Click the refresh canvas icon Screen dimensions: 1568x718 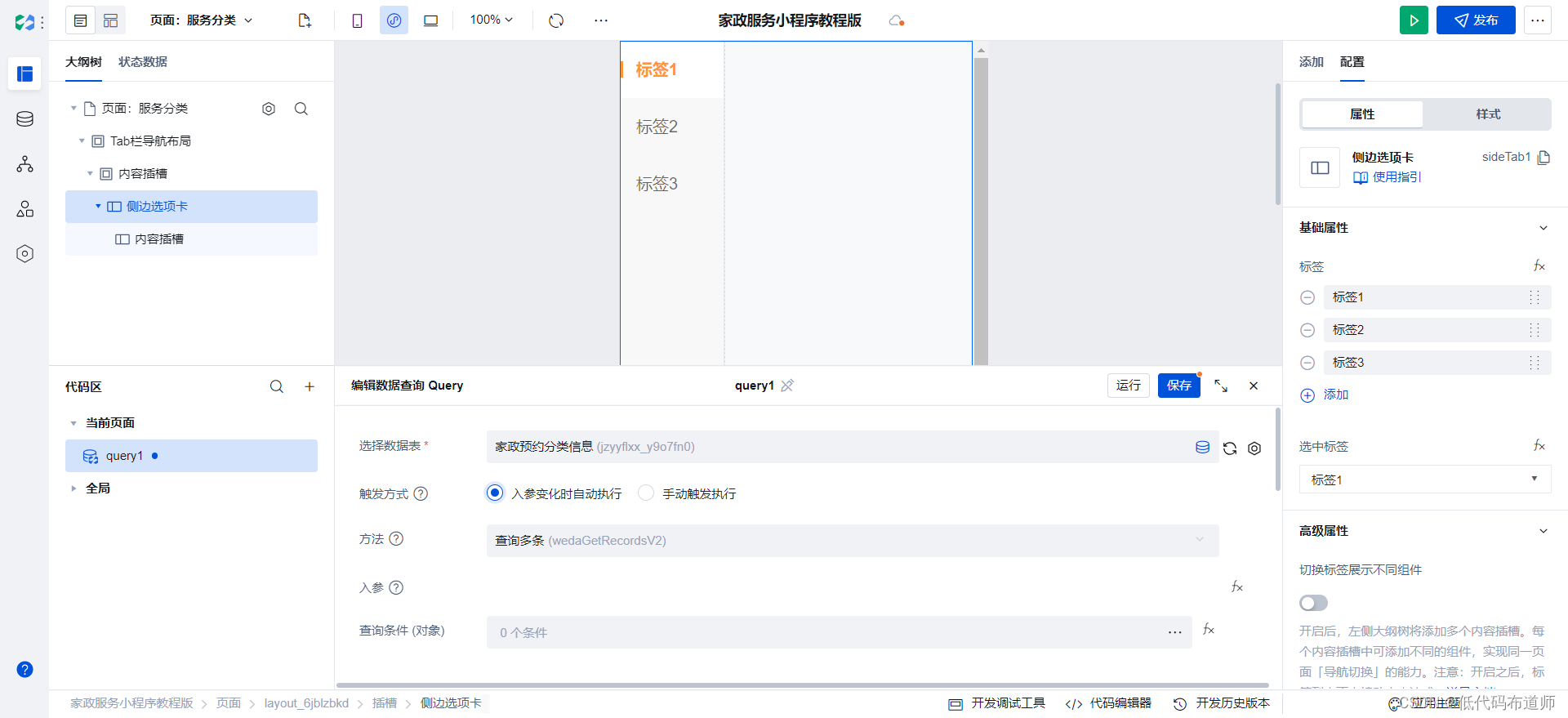556,20
